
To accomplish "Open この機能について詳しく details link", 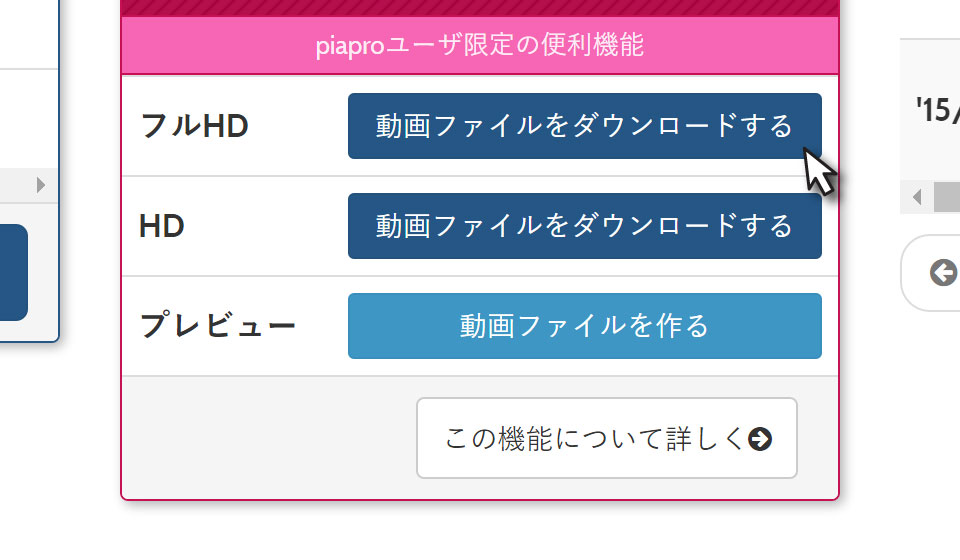I will point(606,438).
